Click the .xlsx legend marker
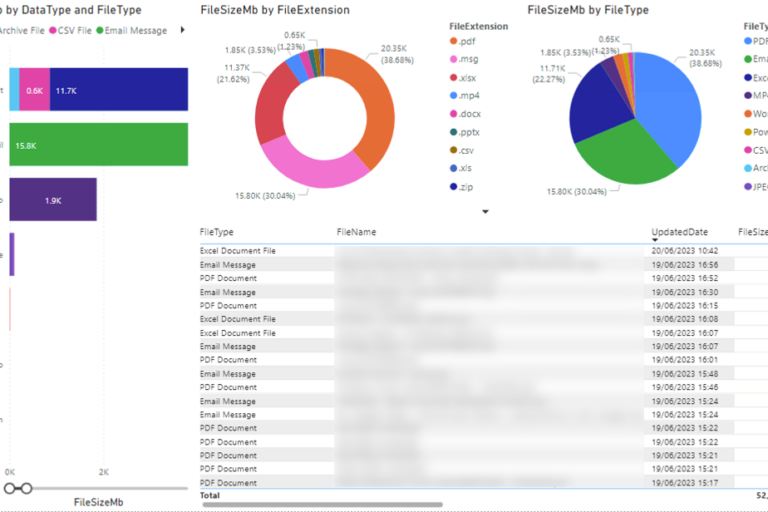This screenshot has height=512, width=768. pyautogui.click(x=454, y=78)
